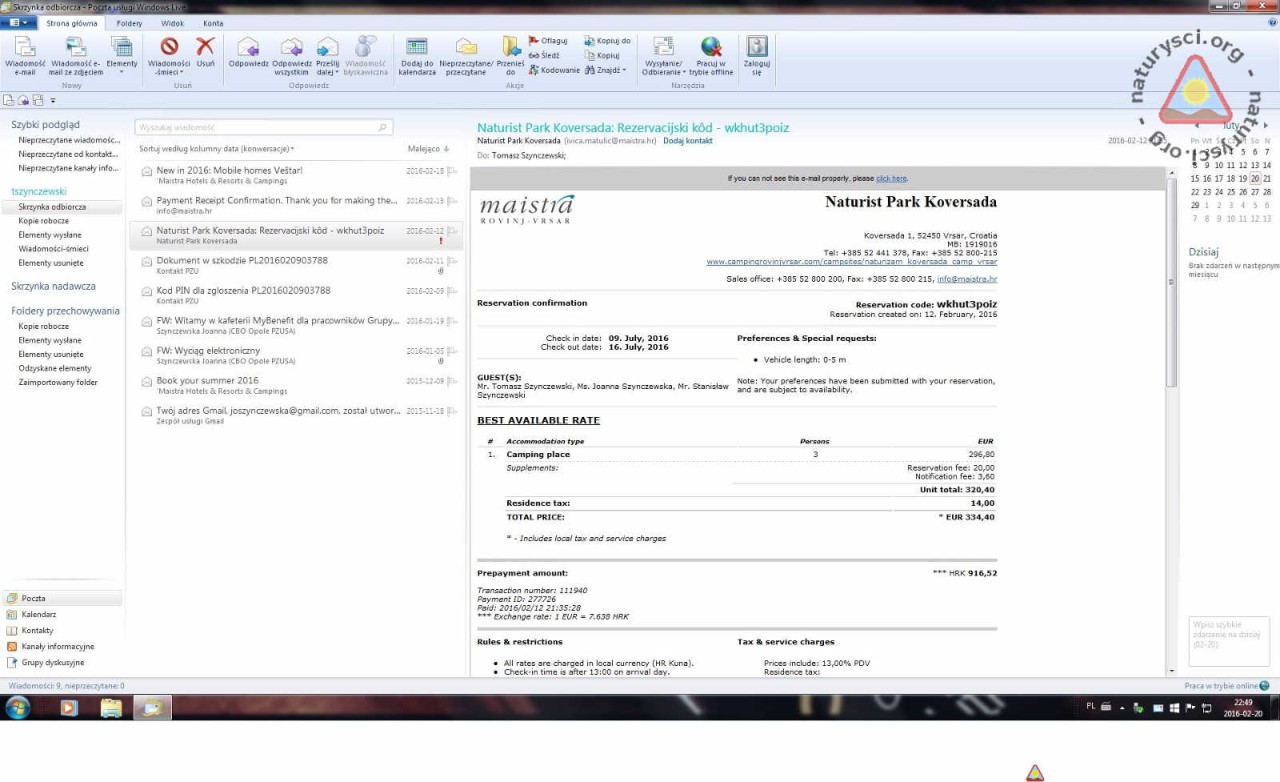Click the search magnifier icon

click(383, 127)
